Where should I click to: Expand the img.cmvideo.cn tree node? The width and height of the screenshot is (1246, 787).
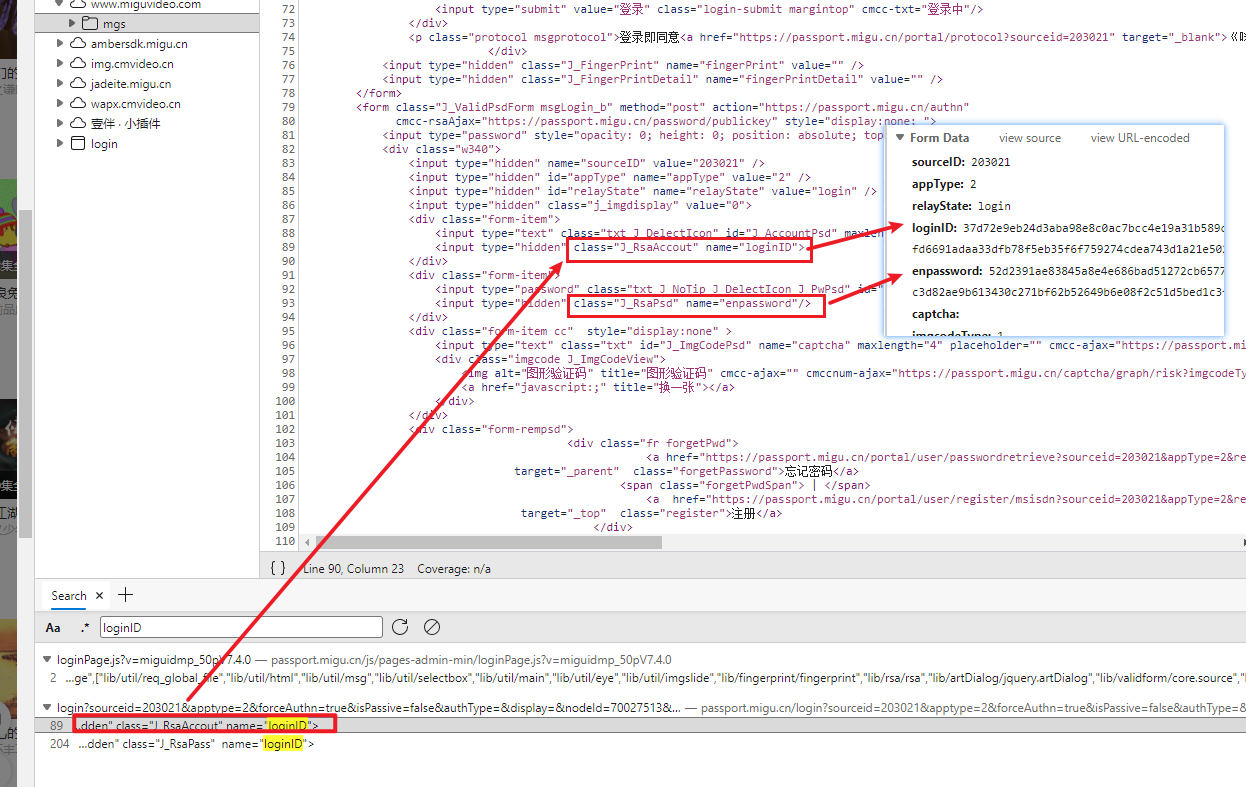click(60, 63)
